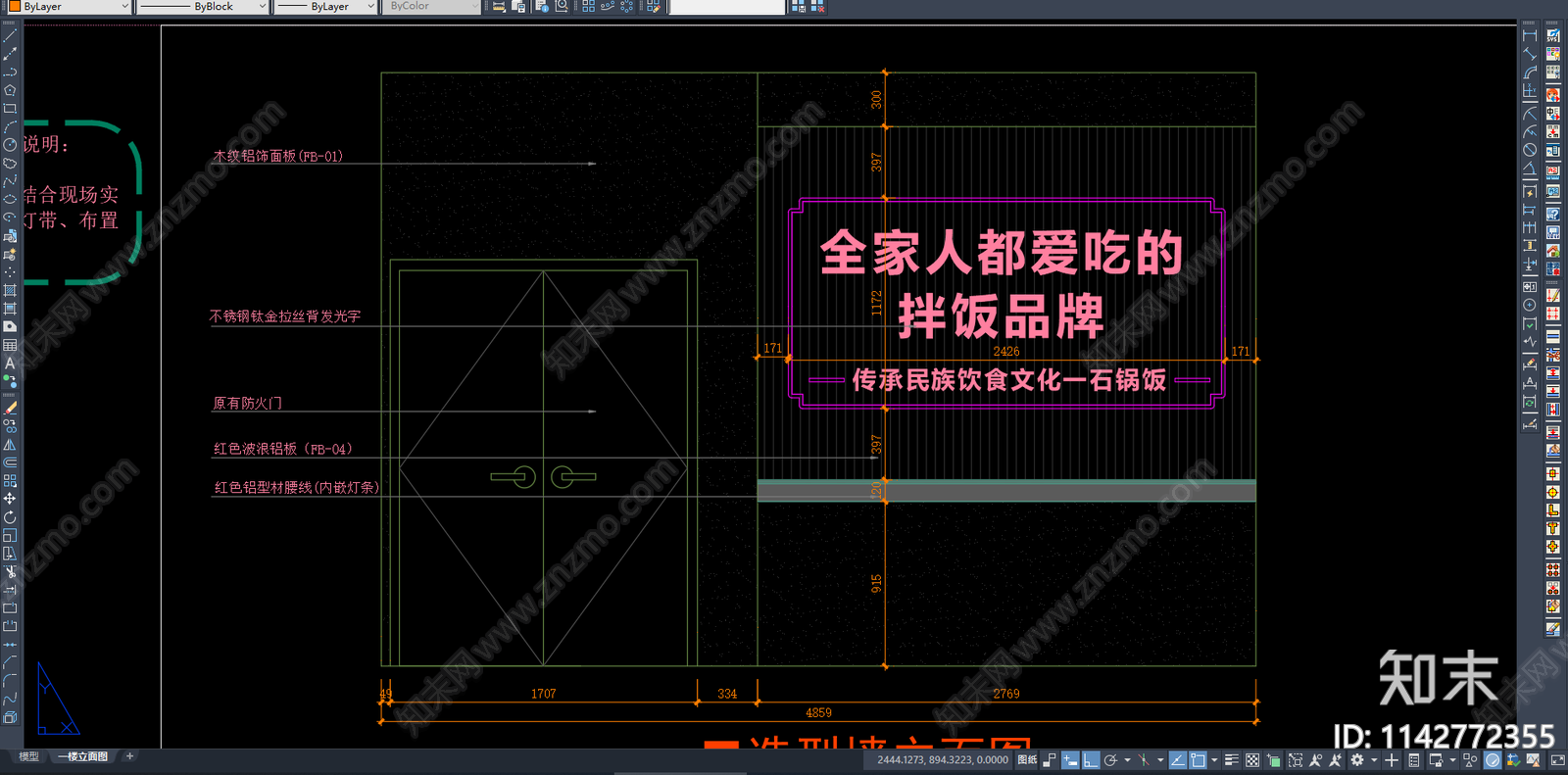Select the Multiline Text tool

pos(10,363)
